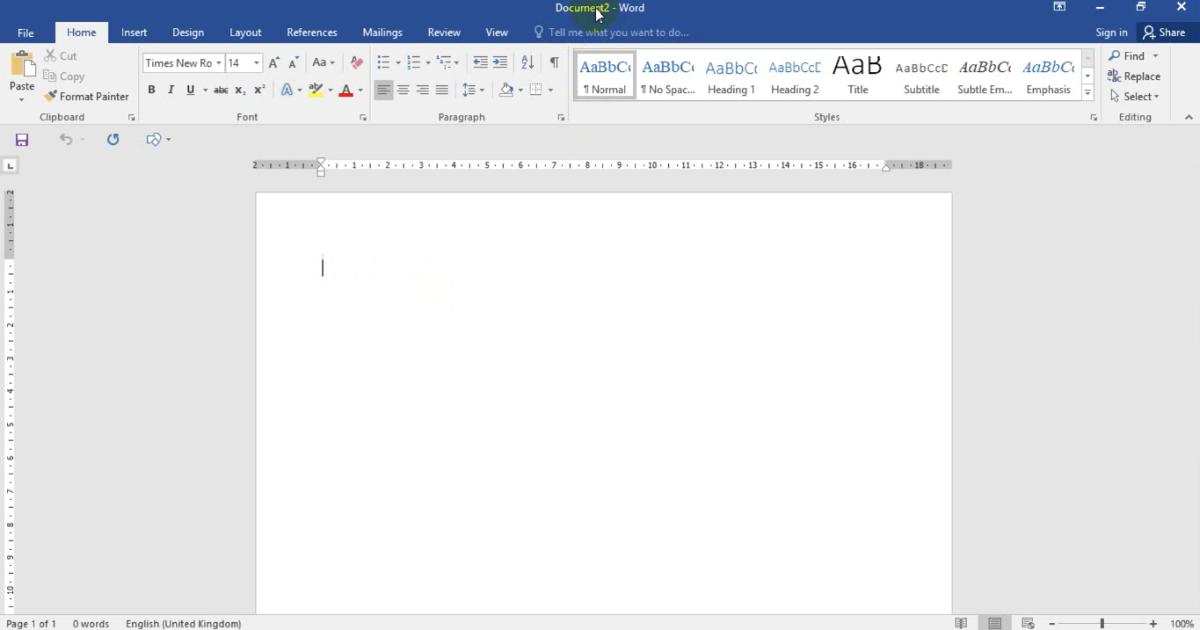This screenshot has height=630, width=1200.
Task: Open the font size dropdown
Action: pyautogui.click(x=257, y=63)
